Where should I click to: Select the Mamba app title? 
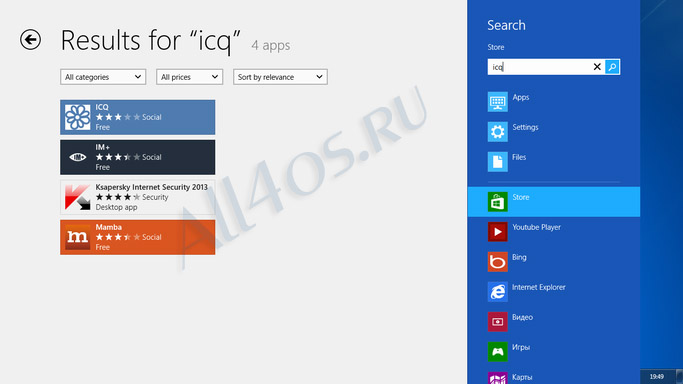108,227
